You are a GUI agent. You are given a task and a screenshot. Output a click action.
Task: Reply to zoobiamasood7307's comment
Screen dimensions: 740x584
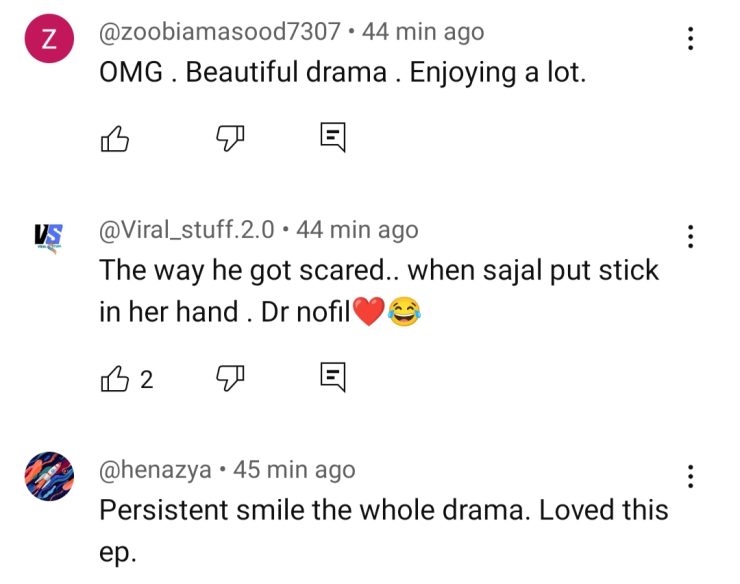[333, 138]
